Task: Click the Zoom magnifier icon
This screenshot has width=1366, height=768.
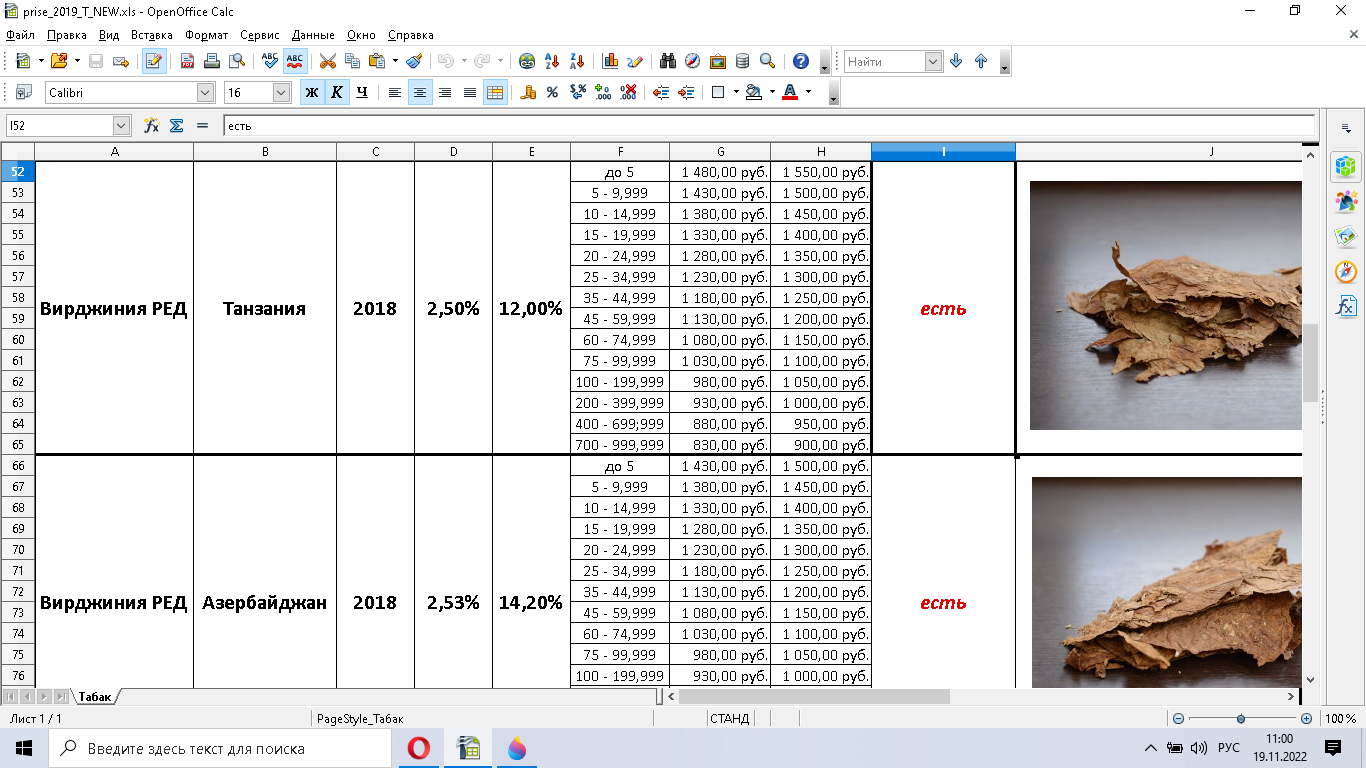Action: click(768, 61)
